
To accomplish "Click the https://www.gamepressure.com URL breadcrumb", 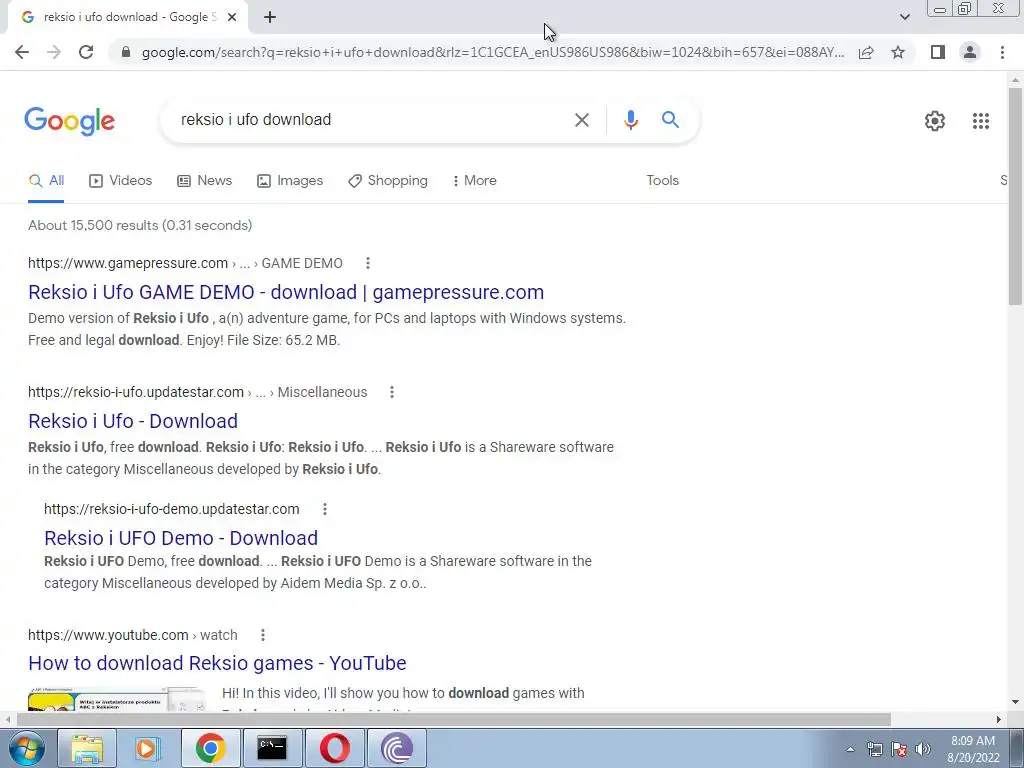I will (128, 263).
